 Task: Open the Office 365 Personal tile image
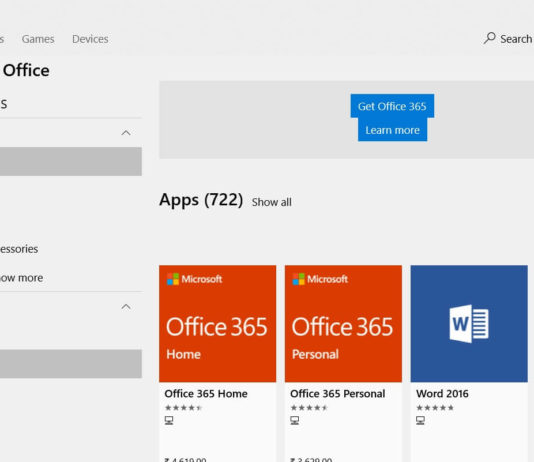click(343, 323)
